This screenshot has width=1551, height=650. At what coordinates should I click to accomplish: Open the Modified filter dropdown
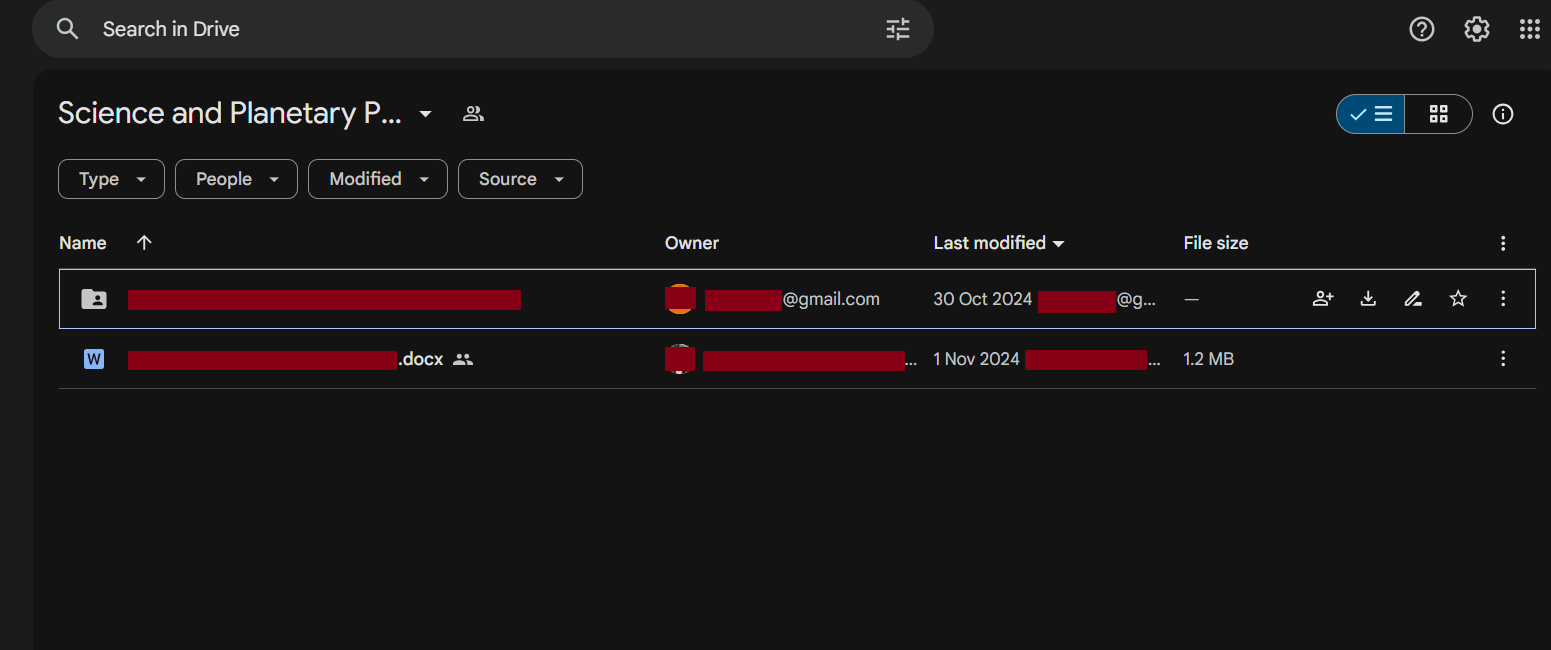378,179
